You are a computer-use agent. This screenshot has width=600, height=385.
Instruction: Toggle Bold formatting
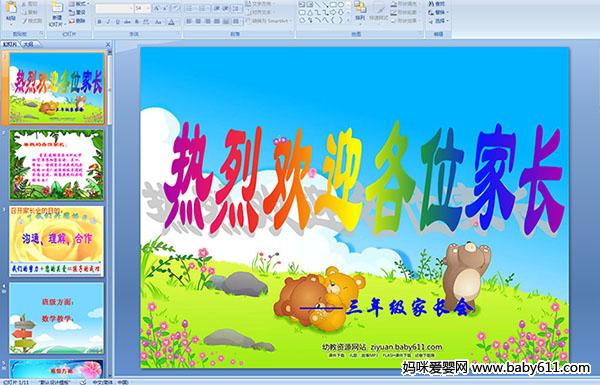(99, 22)
